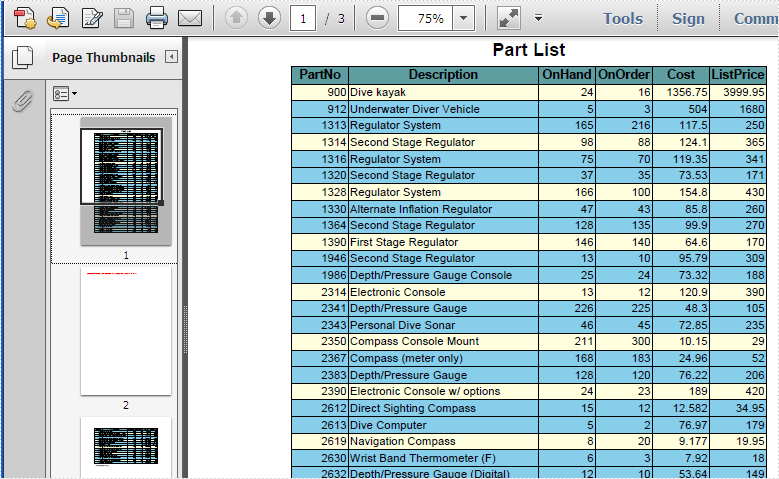Viewport: 779px width, 479px height.
Task: Open the Comment pane
Action: (x=756, y=18)
